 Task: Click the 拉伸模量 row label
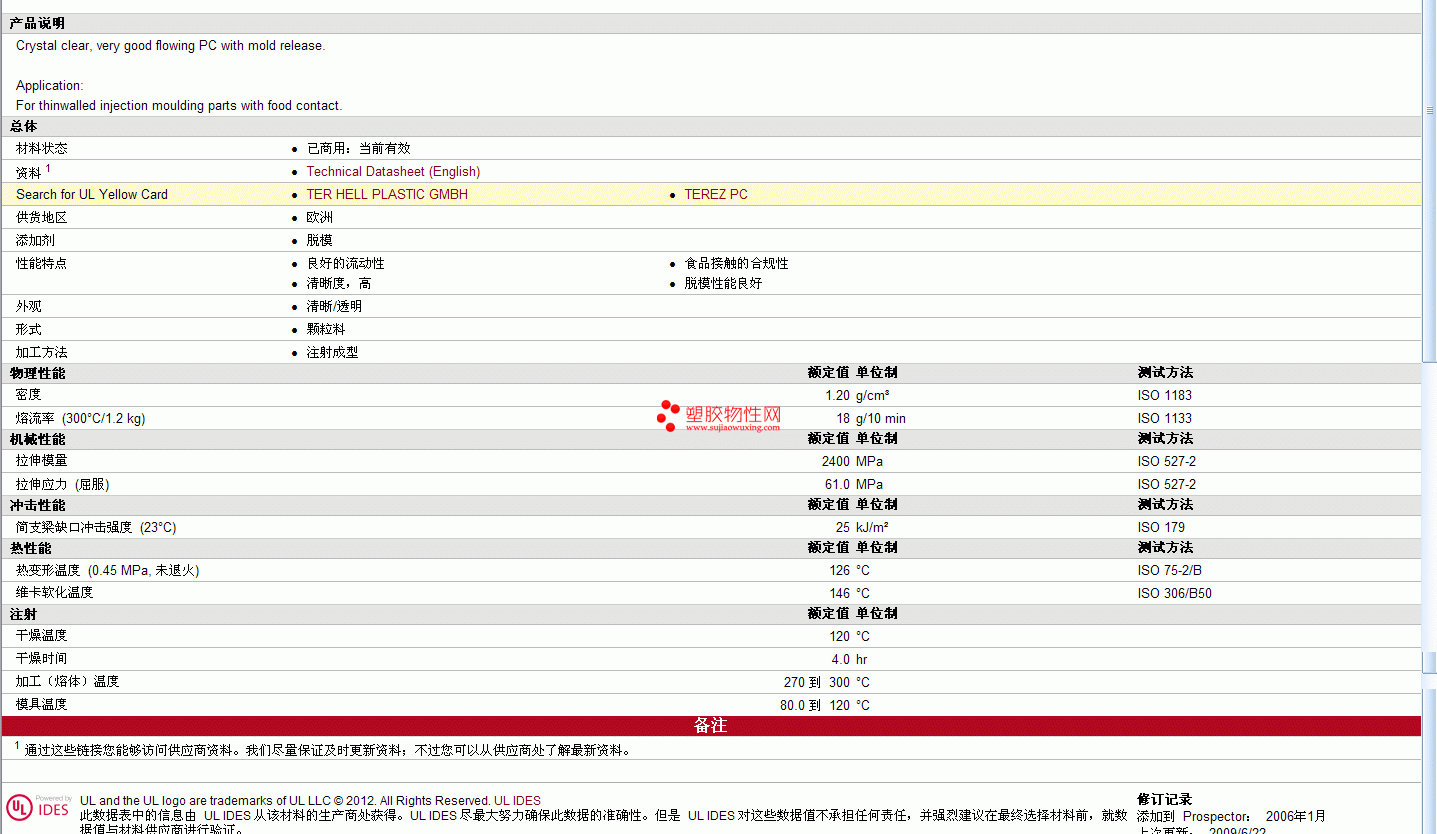pos(42,462)
